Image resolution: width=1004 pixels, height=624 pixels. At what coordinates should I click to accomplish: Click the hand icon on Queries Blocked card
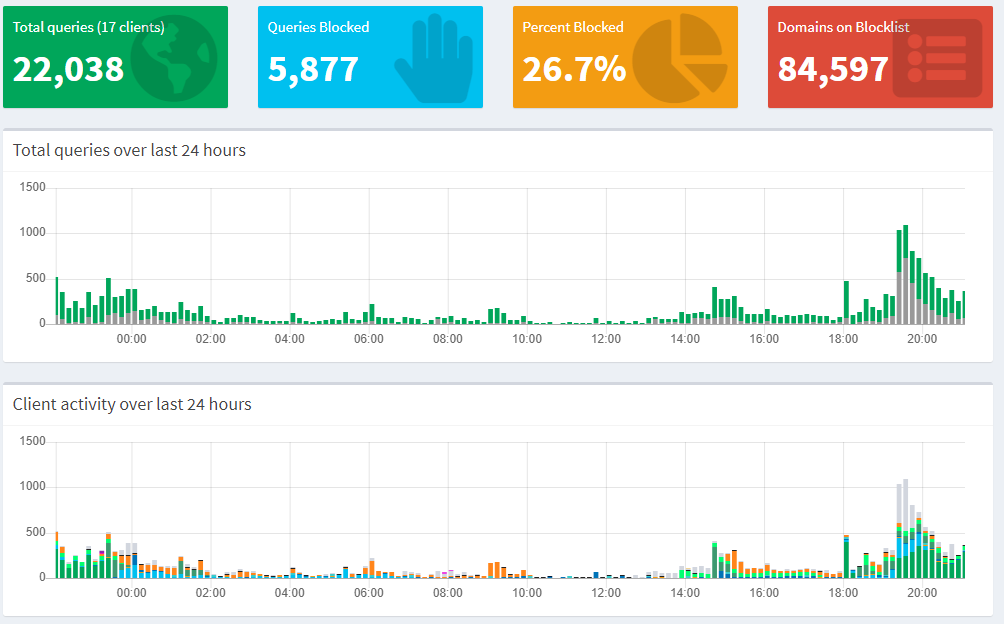pos(431,60)
